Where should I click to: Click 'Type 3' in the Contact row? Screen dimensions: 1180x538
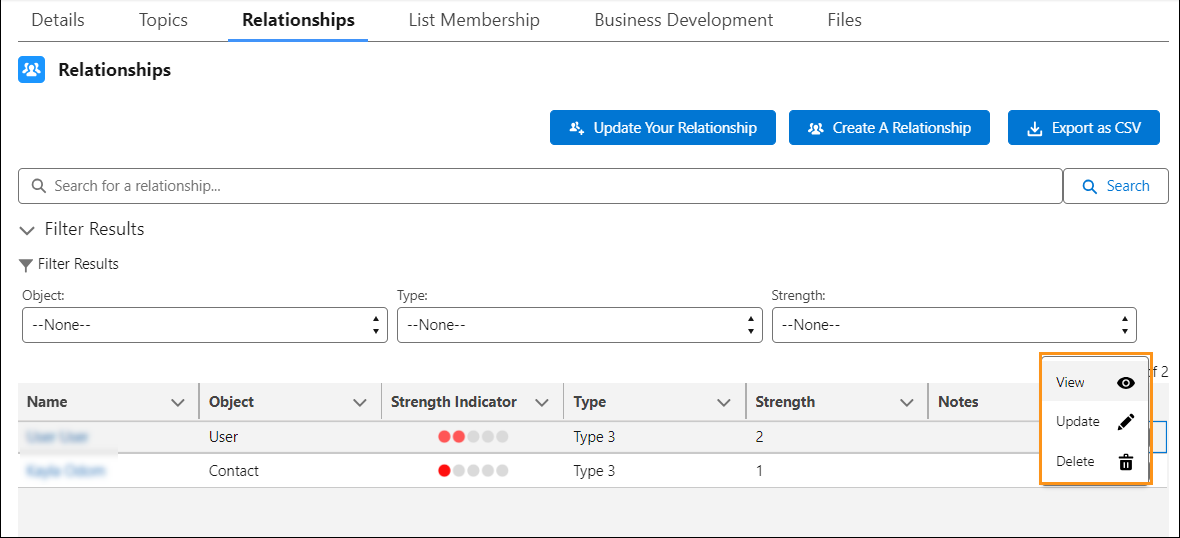pyautogui.click(x=595, y=471)
